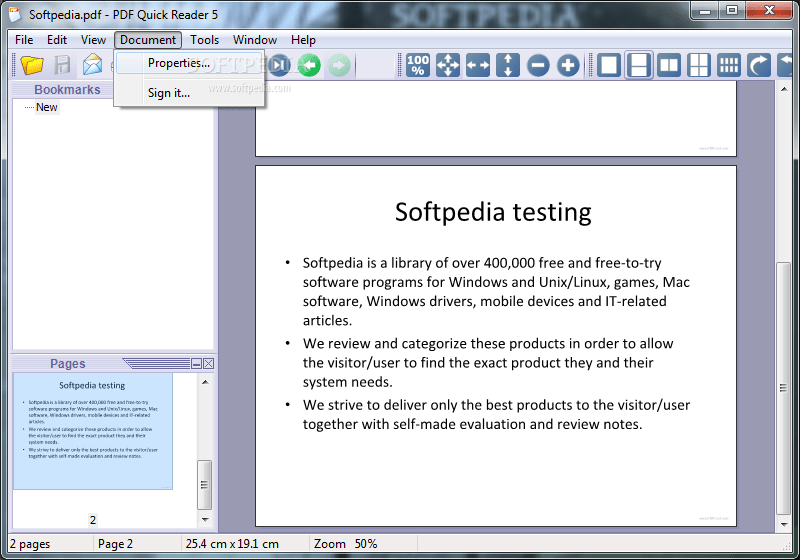Click the 'Softpedia testing' page title
The image size is (800, 560).
click(x=493, y=212)
